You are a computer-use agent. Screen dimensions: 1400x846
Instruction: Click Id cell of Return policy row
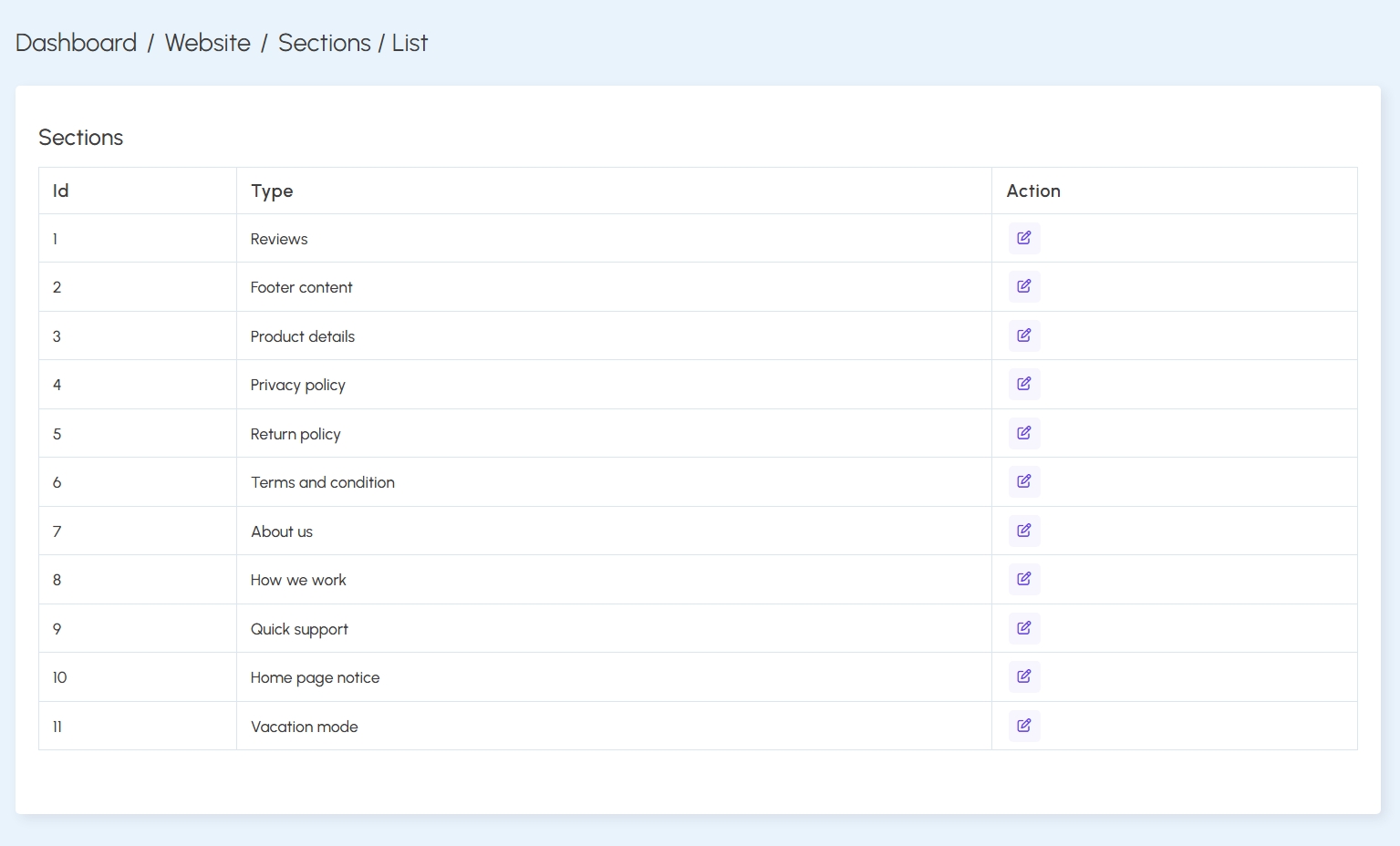[x=138, y=434]
